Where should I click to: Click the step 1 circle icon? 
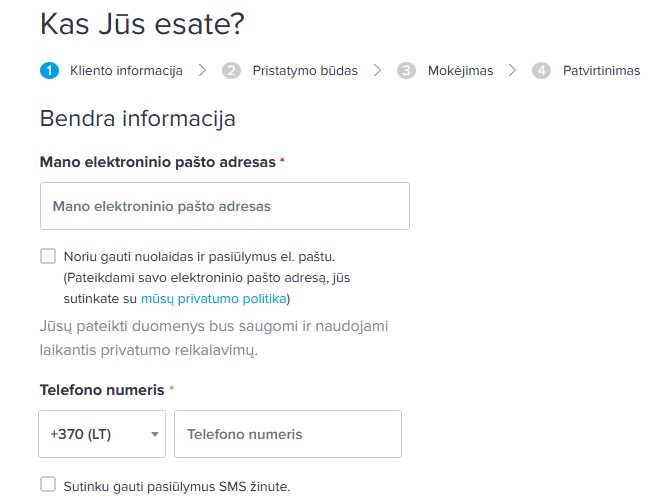tap(49, 70)
